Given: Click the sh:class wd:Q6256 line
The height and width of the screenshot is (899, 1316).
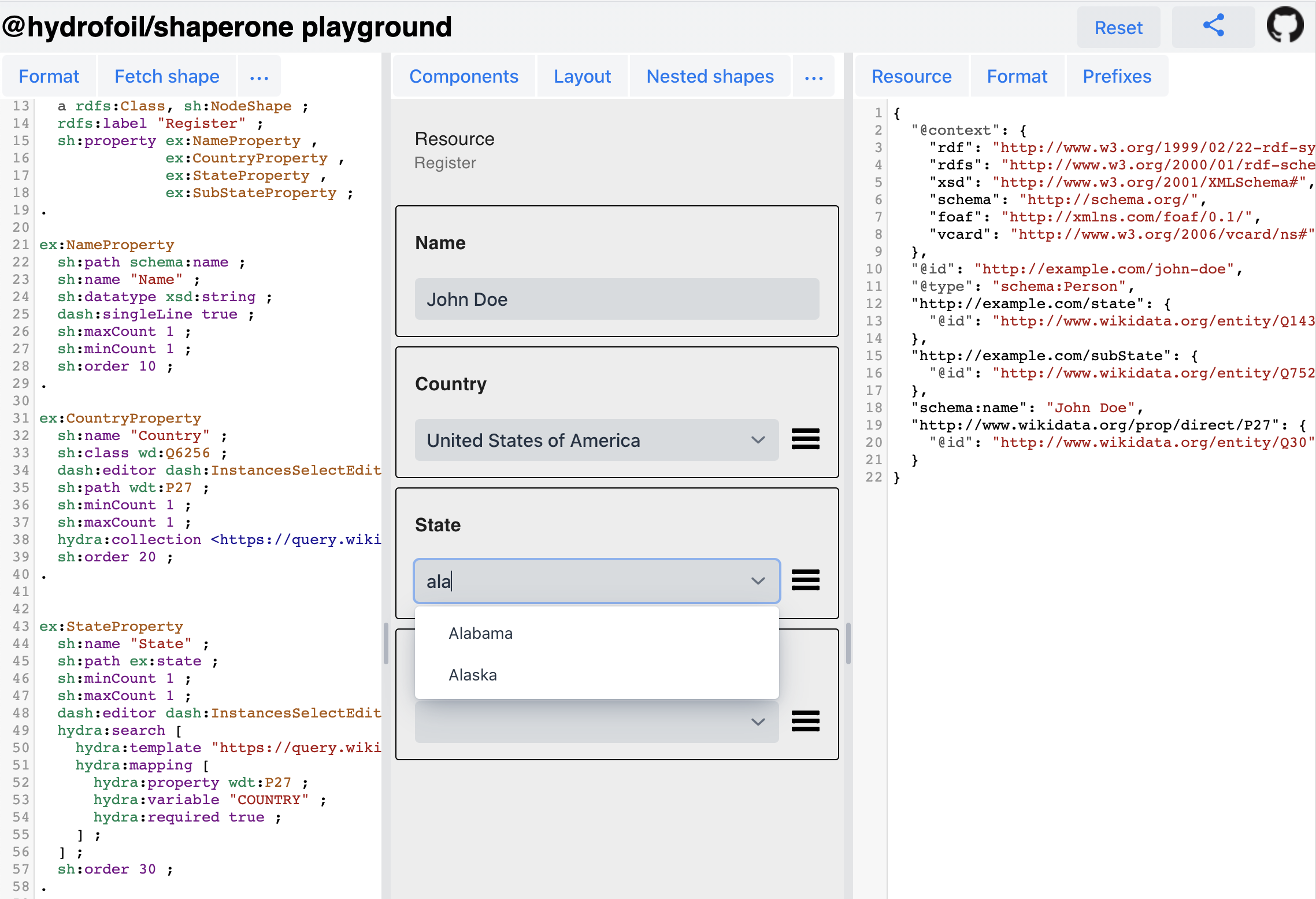Looking at the screenshot, I should pyautogui.click(x=142, y=453).
